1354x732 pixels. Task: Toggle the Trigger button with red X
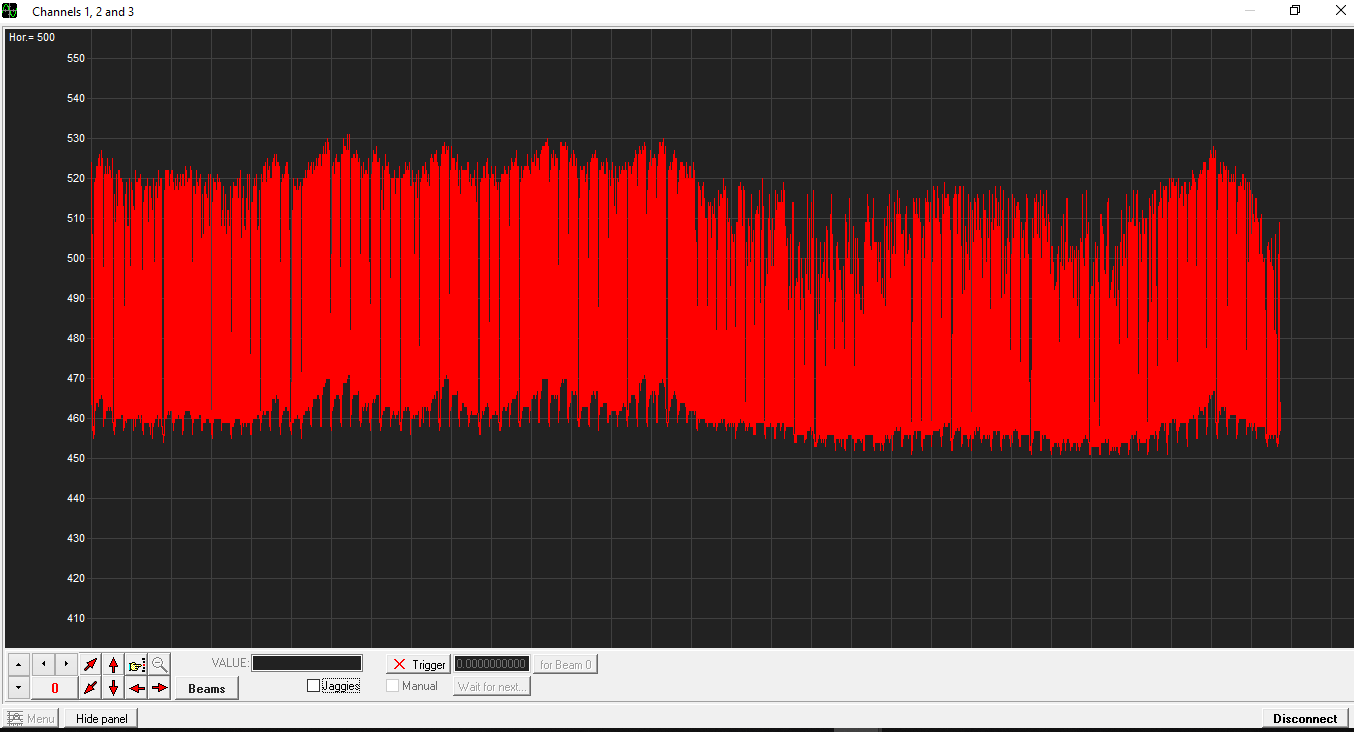coord(418,664)
